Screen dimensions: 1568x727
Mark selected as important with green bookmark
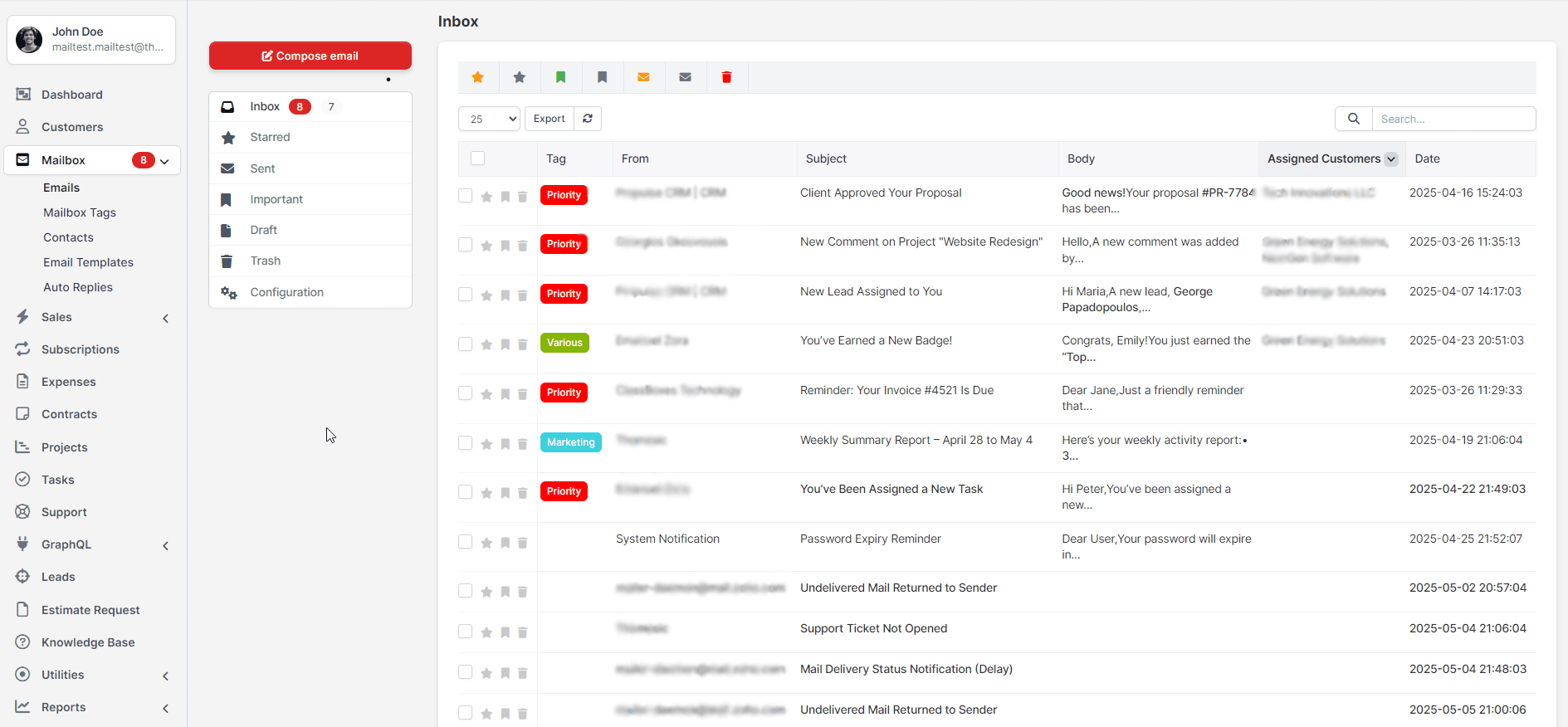pos(561,77)
